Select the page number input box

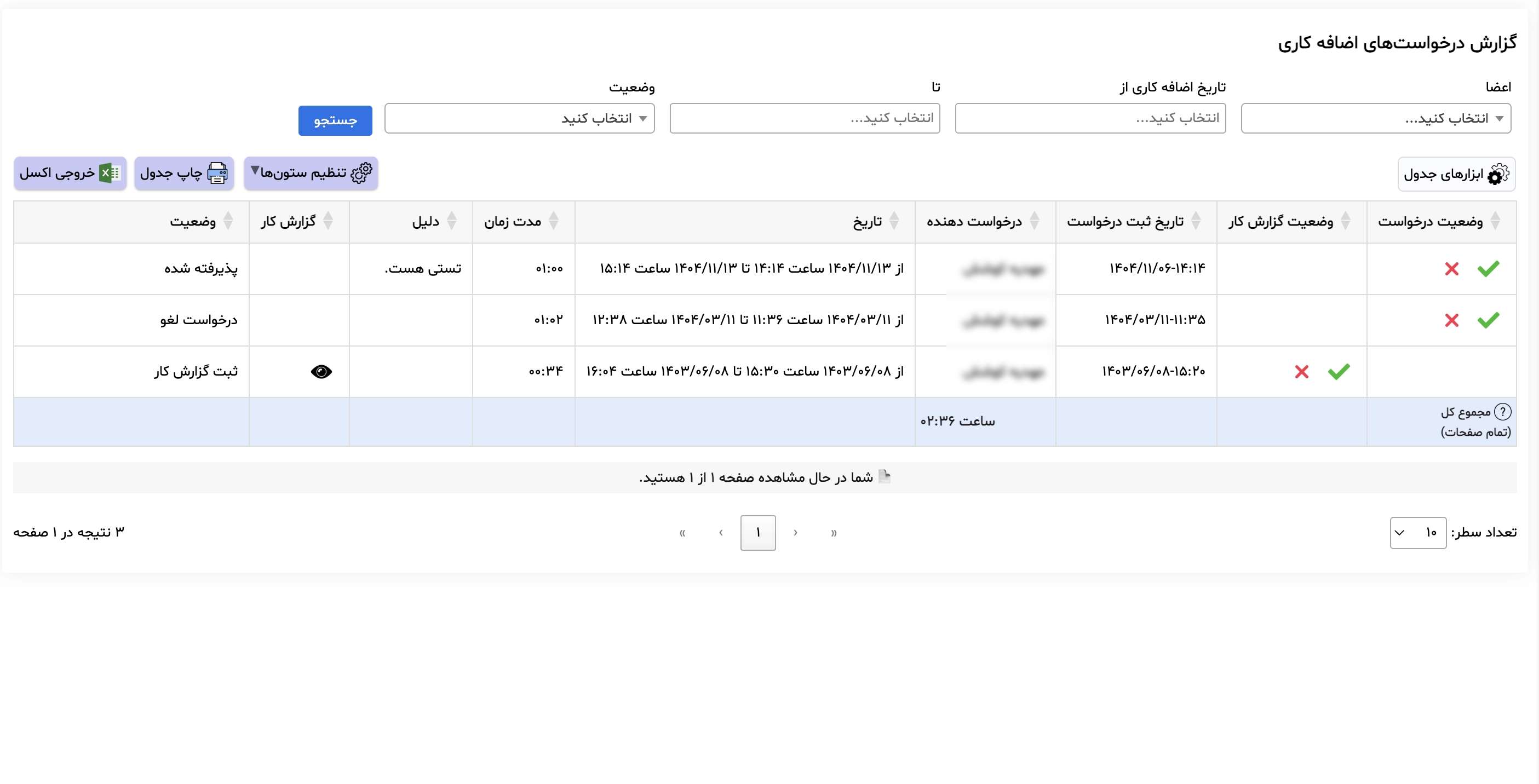coord(758,533)
